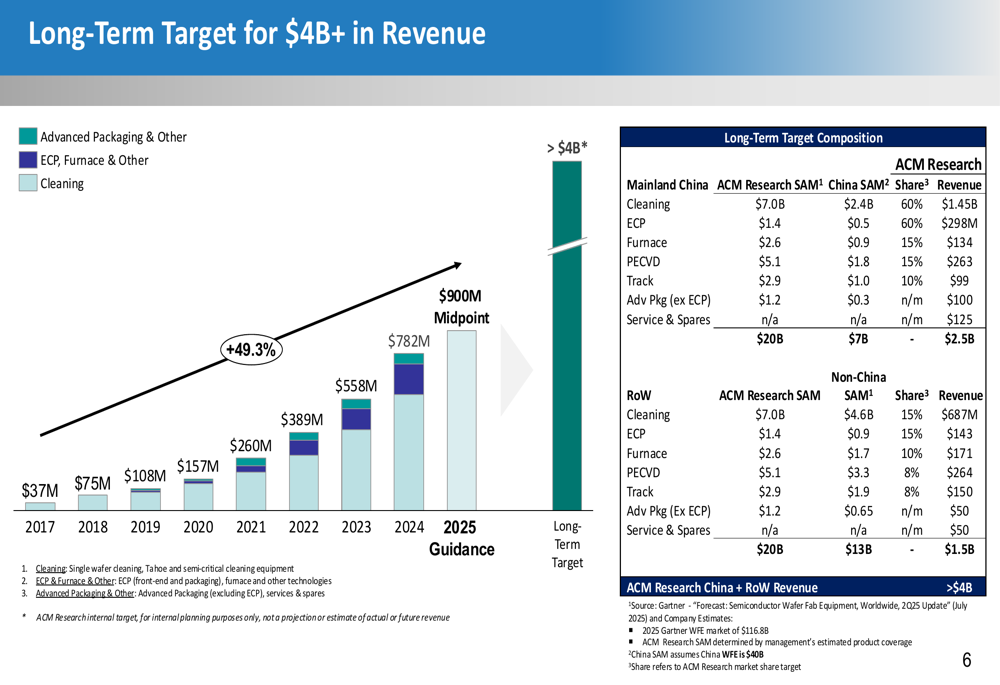1000x685 pixels.
Task: Click the 'China SAM assumes China WFE is $40B' note
Action: click(696, 654)
